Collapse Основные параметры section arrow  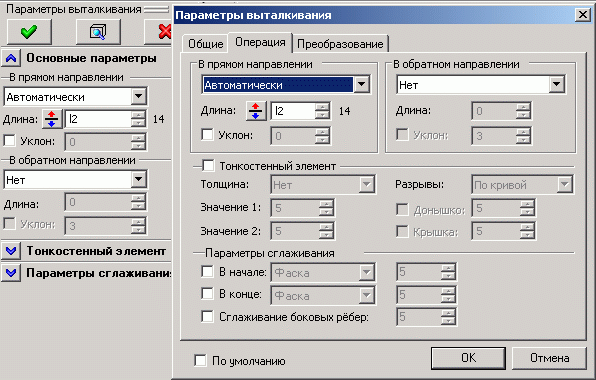(11, 59)
